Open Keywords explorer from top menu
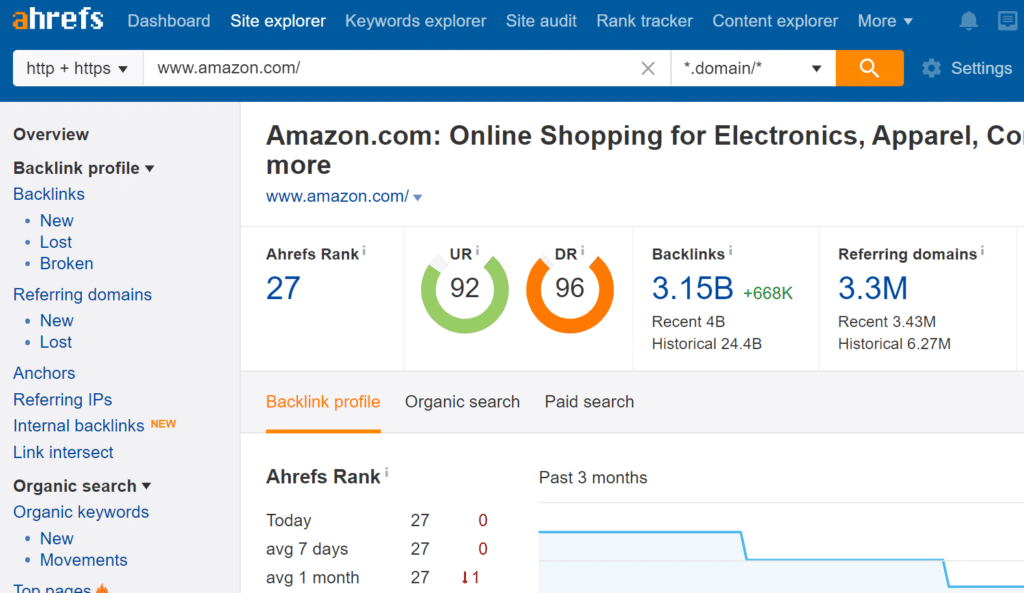This screenshot has height=593, width=1024. coord(415,21)
